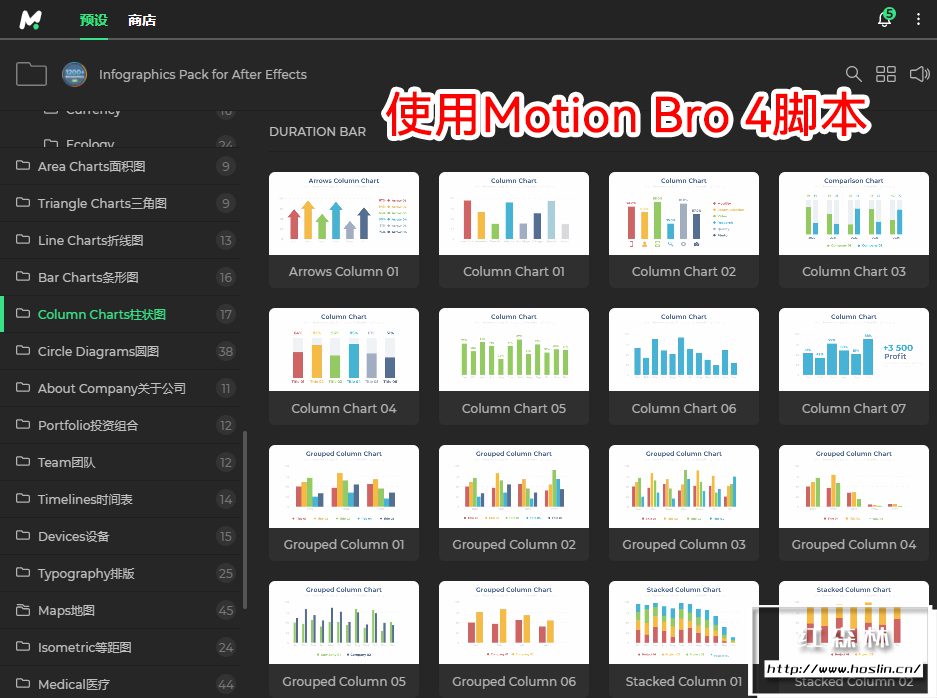
Task: Select Timelines时间表 category
Action: tap(120, 500)
